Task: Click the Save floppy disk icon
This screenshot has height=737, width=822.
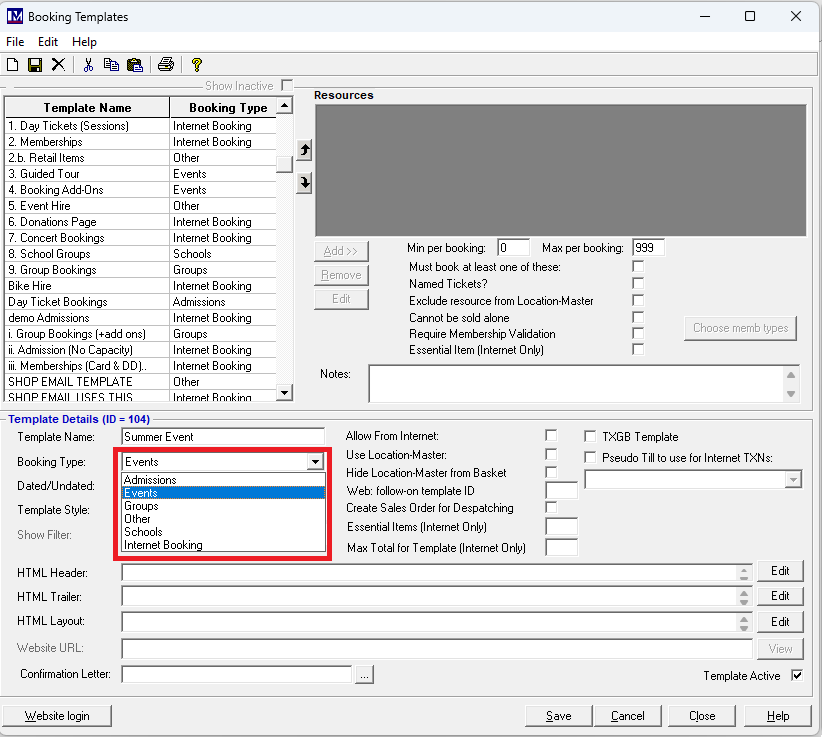Action: pyautogui.click(x=35, y=65)
